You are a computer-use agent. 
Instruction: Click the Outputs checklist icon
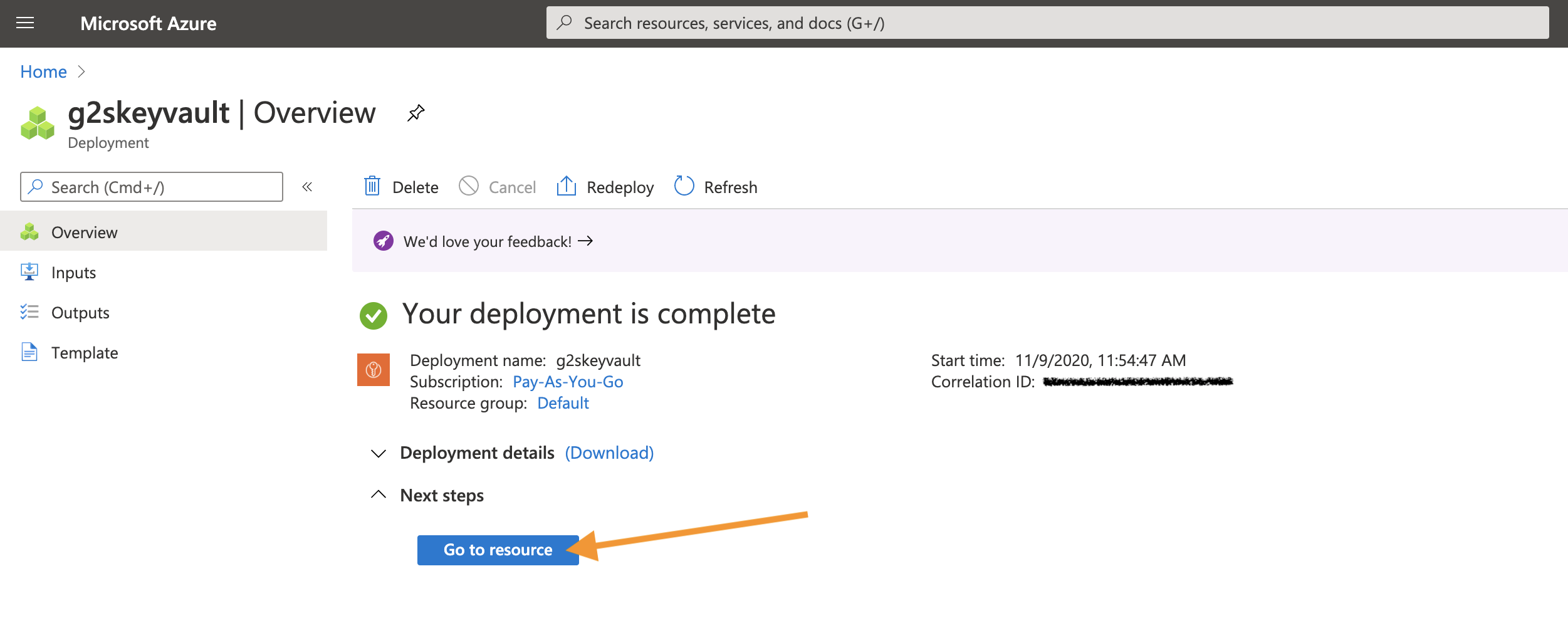point(29,312)
